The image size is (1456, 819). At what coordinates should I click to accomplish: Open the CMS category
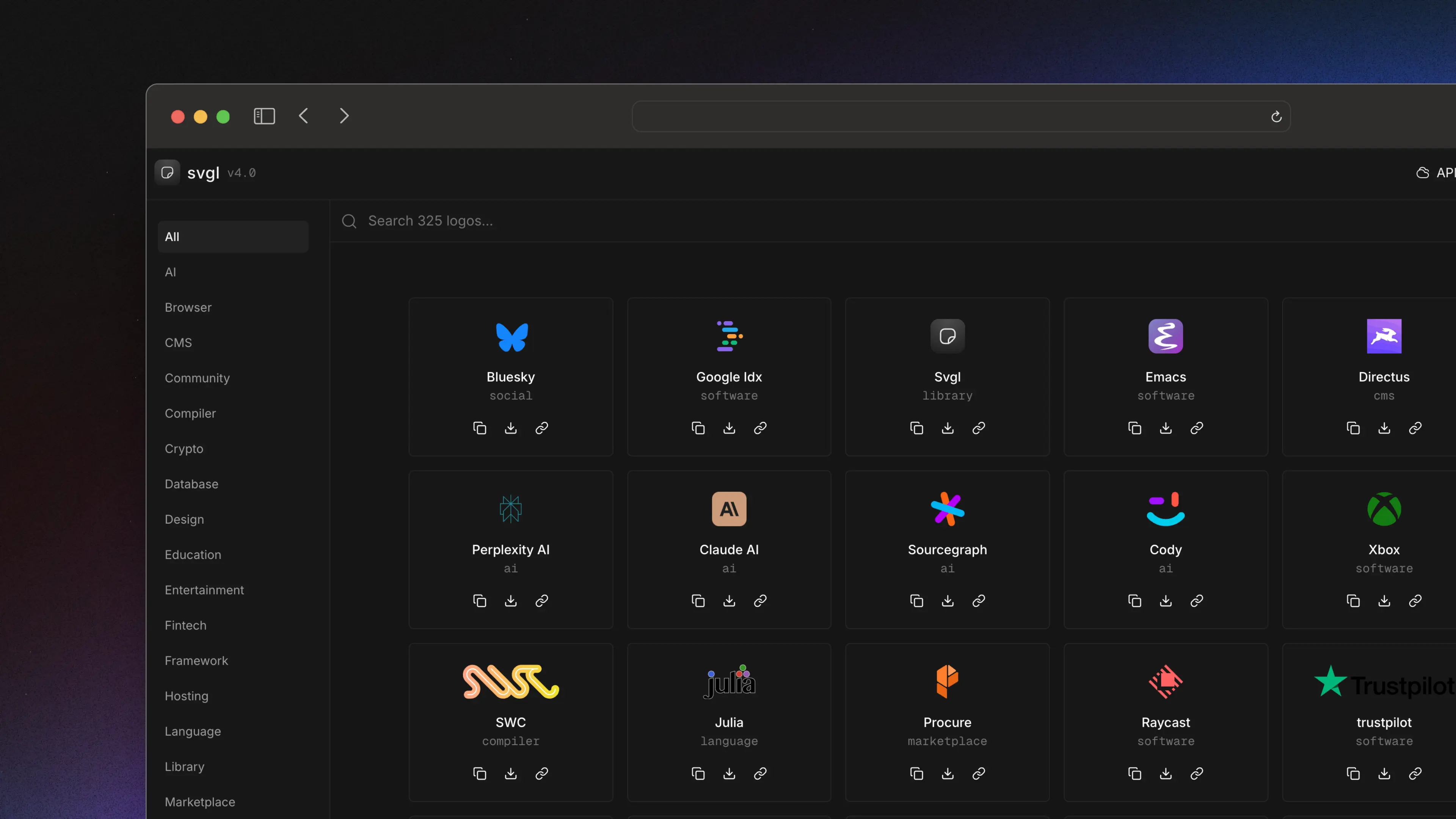click(x=178, y=342)
